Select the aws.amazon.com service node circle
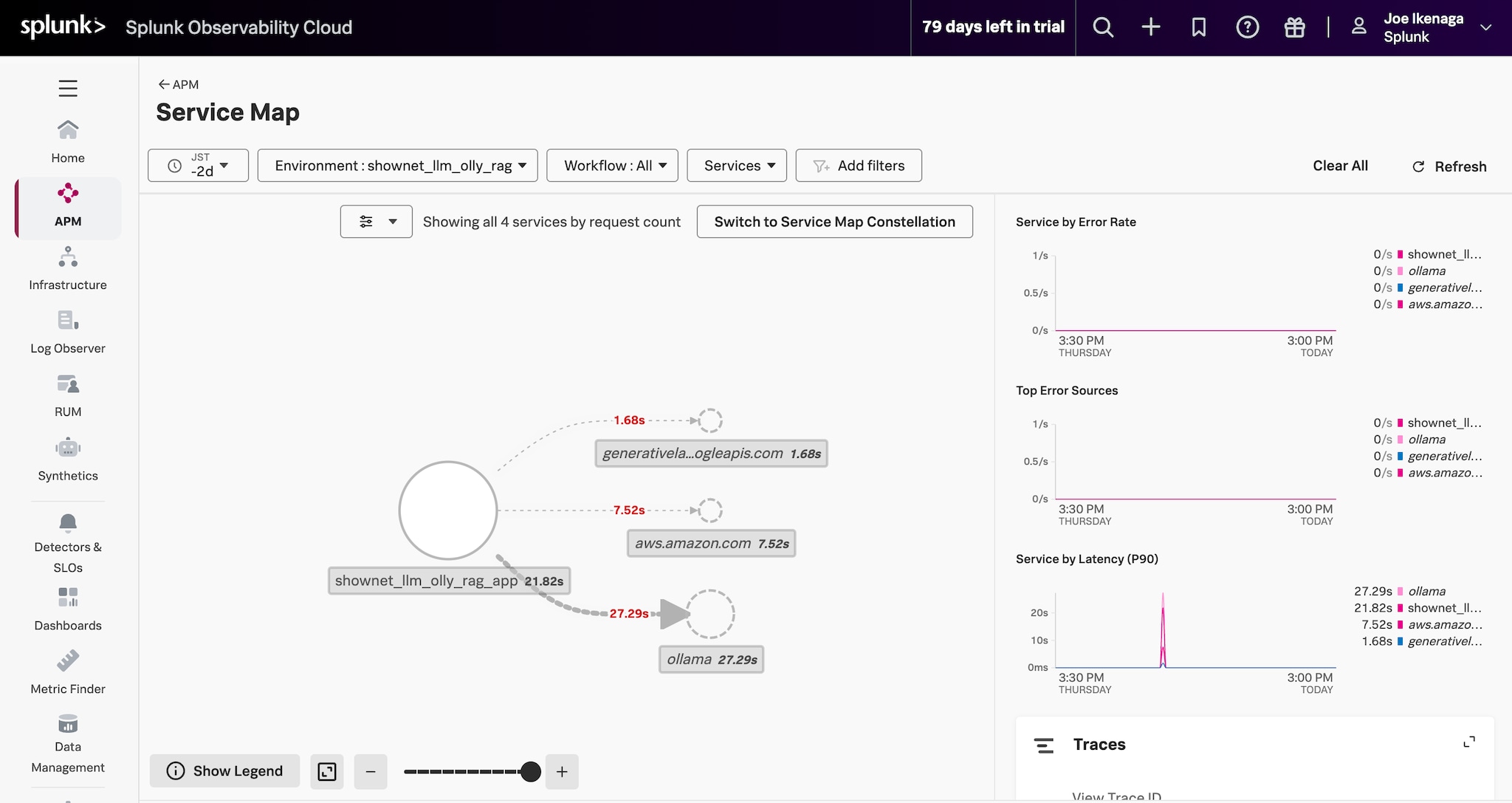 (710, 510)
